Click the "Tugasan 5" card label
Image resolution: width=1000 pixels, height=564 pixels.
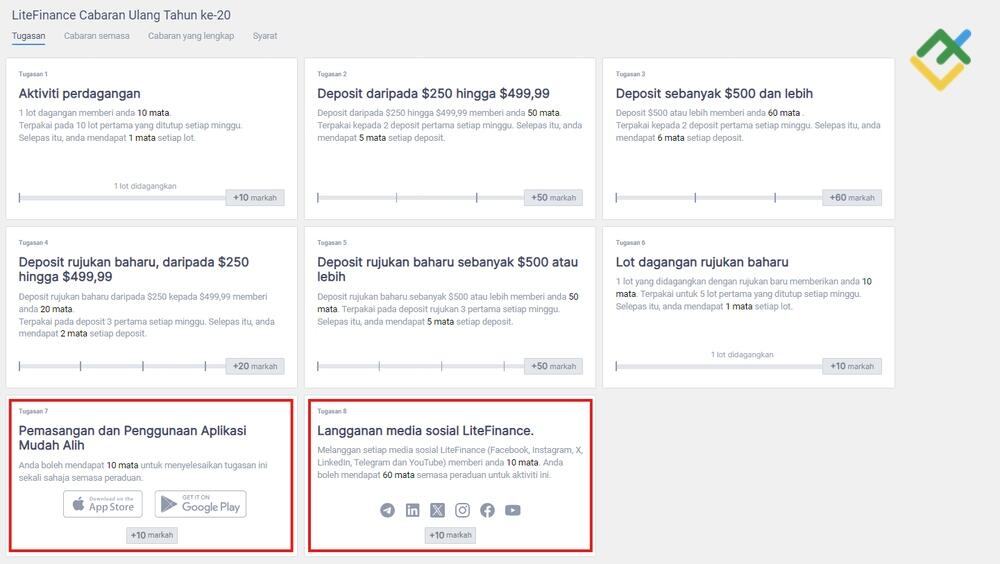pos(332,242)
